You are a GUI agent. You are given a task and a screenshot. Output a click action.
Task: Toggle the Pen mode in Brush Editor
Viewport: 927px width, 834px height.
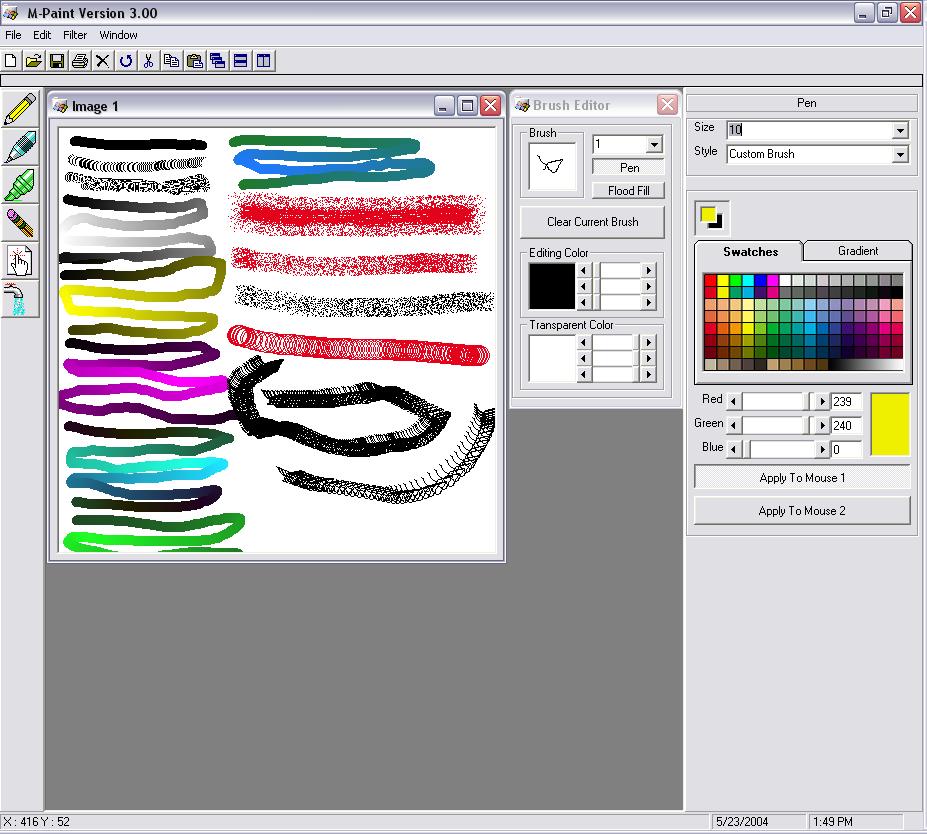pyautogui.click(x=628, y=167)
